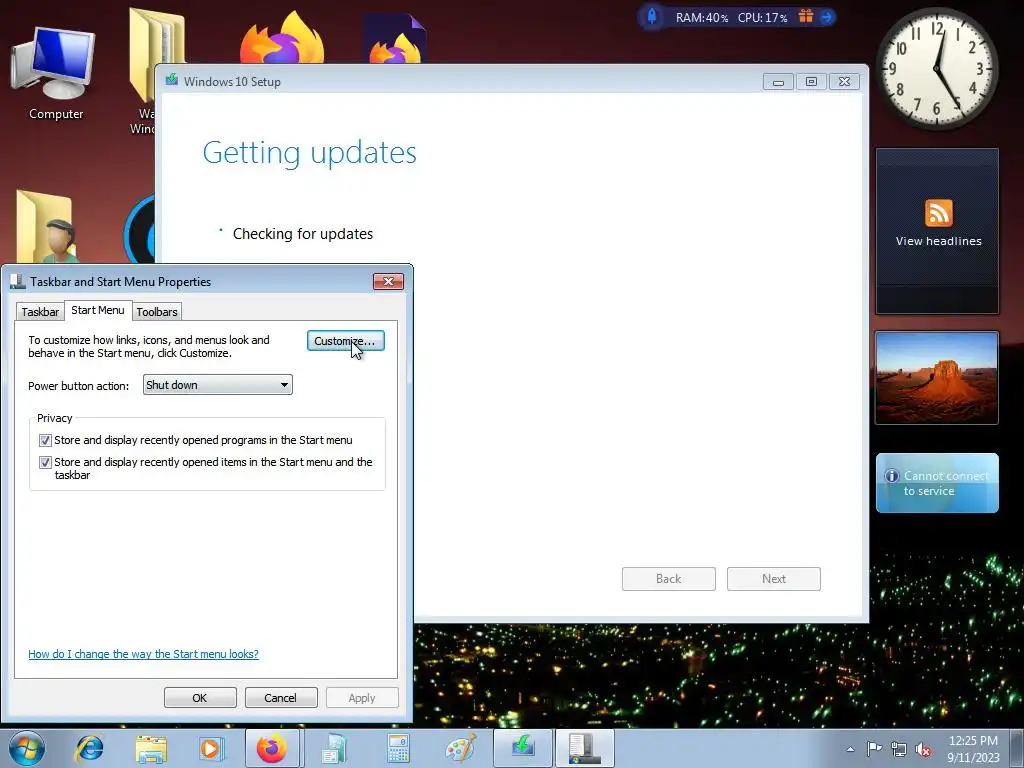This screenshot has width=1024, height=768.
Task: Click the orange gift icon on the widget
Action: 806,16
